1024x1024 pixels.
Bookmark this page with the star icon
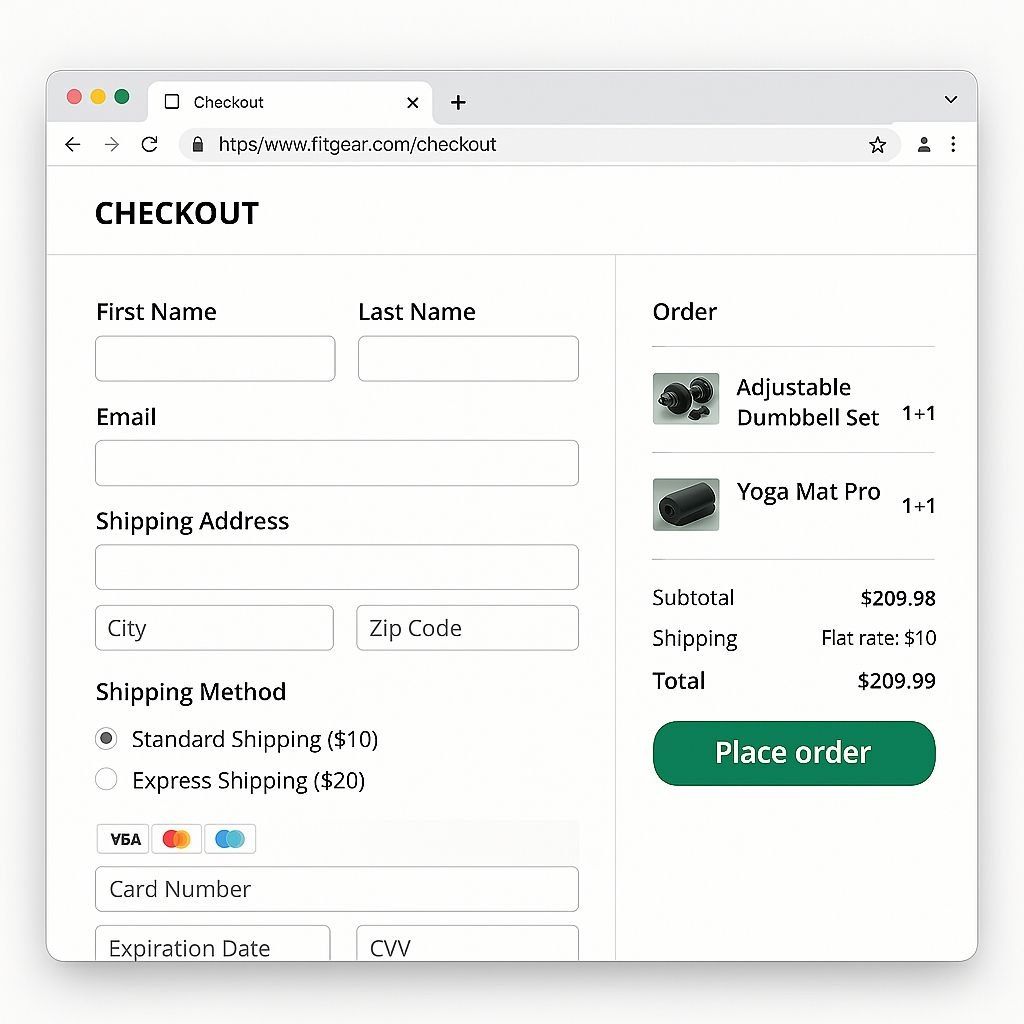(x=877, y=145)
